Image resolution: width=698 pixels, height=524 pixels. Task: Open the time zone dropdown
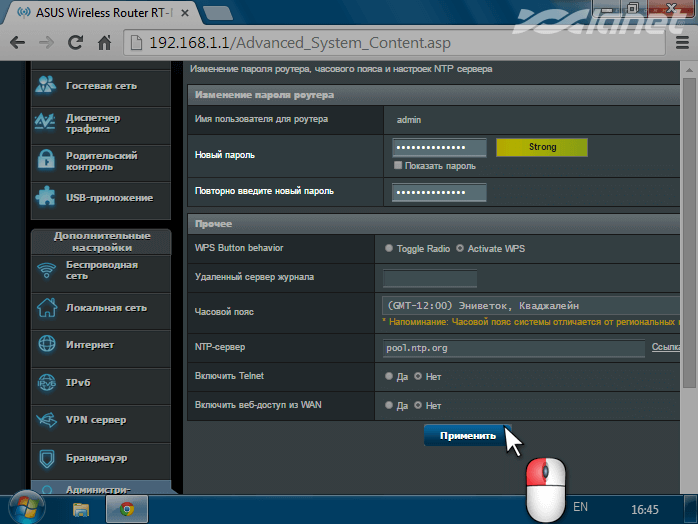pos(530,306)
